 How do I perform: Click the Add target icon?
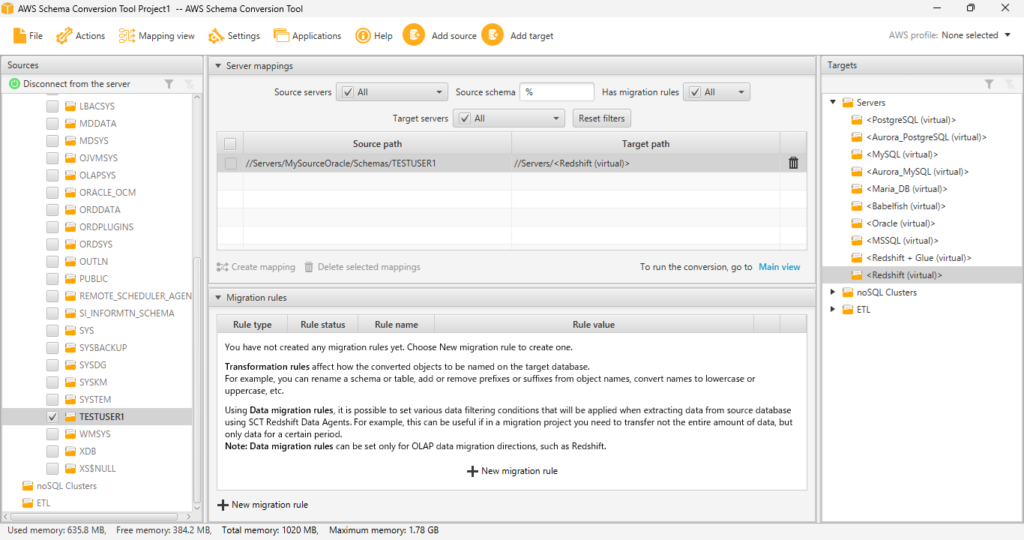[x=492, y=35]
